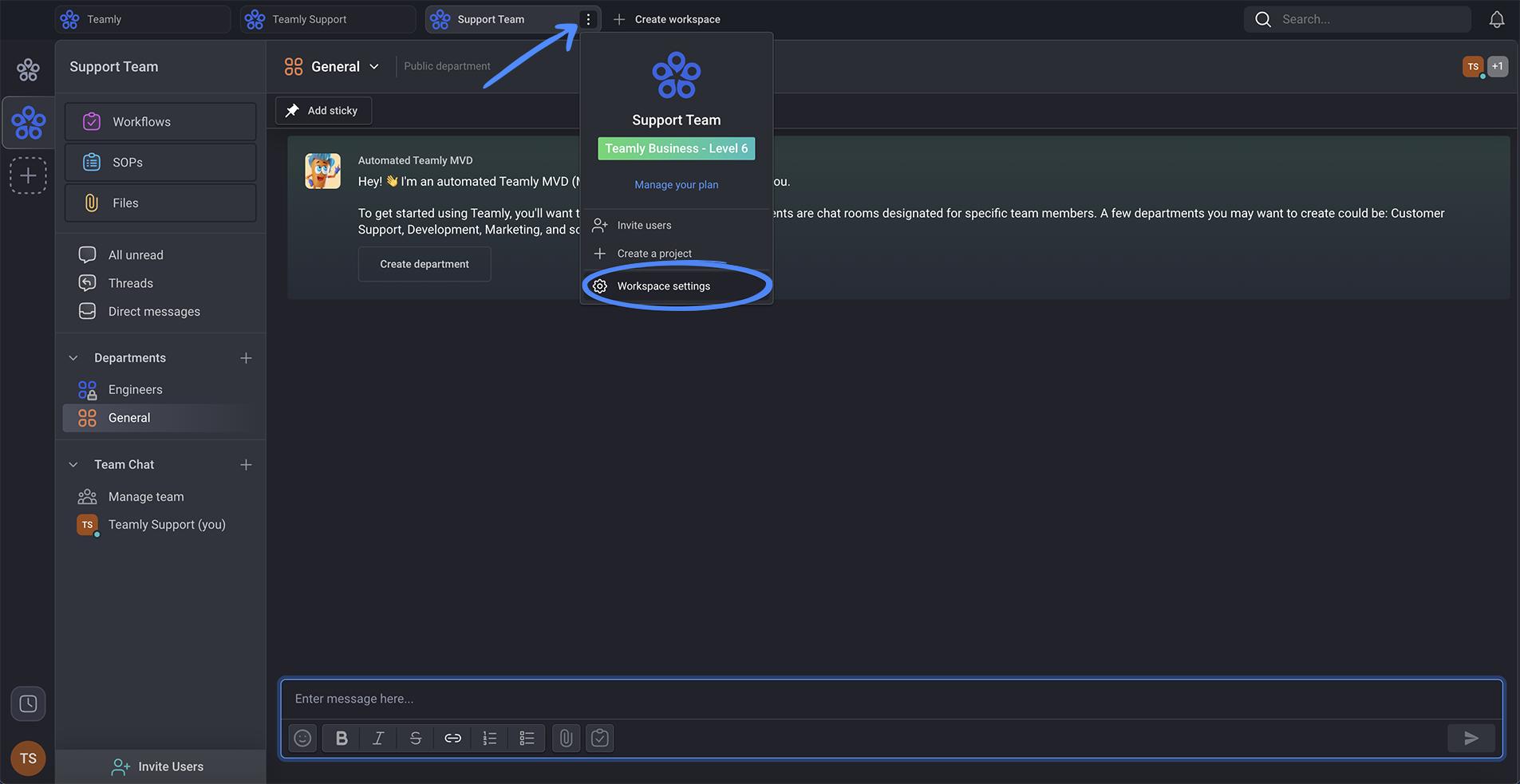Click the task checklist icon in composer
The width and height of the screenshot is (1520, 784).
[x=600, y=739]
